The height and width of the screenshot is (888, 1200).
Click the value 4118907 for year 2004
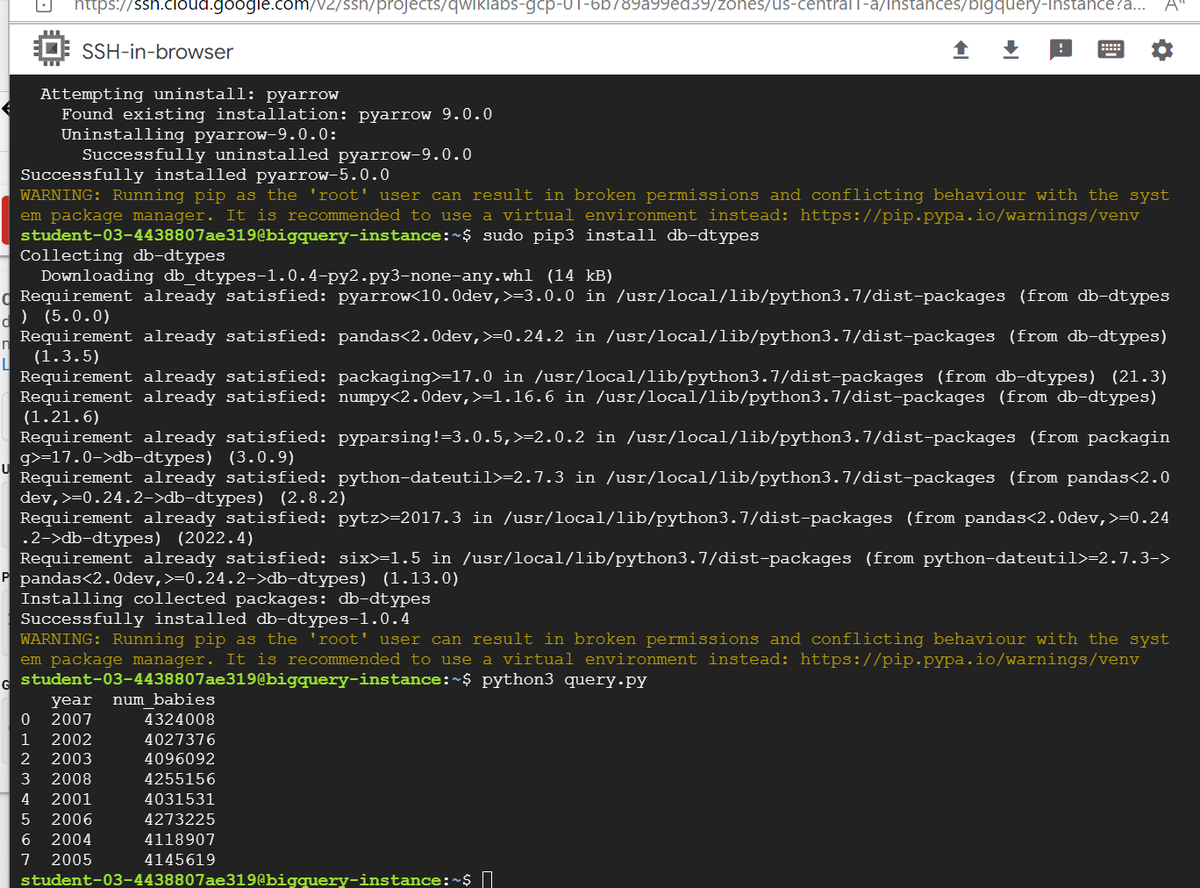coord(179,840)
